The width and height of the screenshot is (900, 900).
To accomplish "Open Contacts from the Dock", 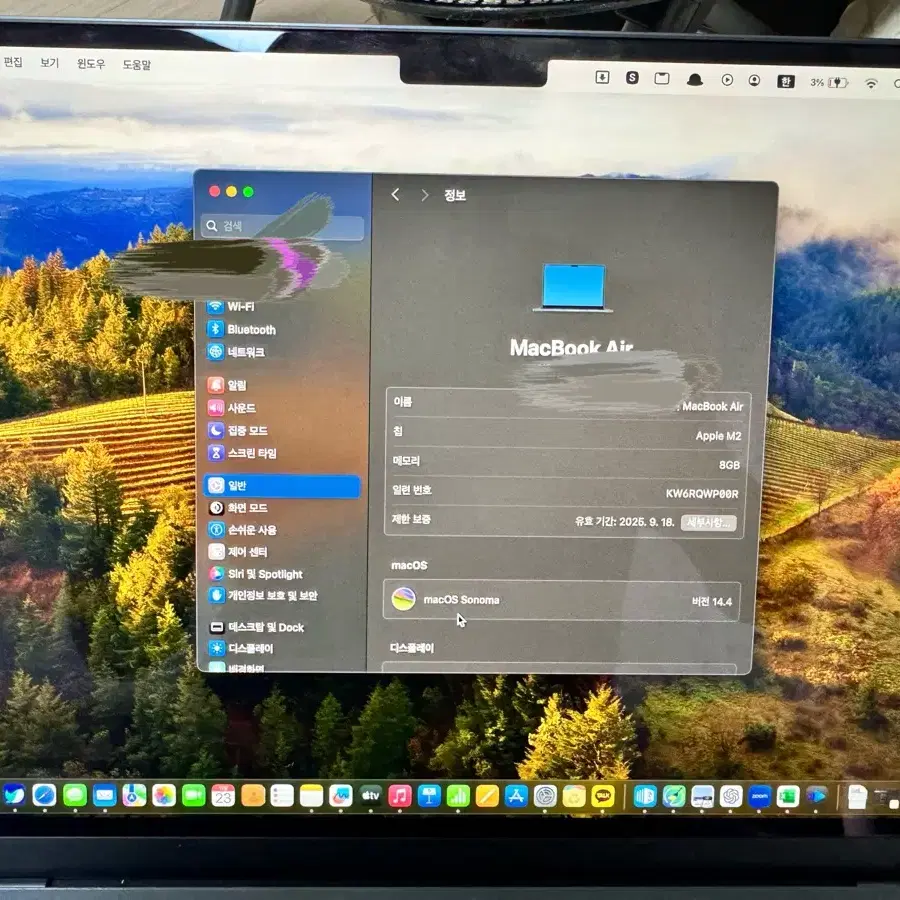I will click(253, 796).
